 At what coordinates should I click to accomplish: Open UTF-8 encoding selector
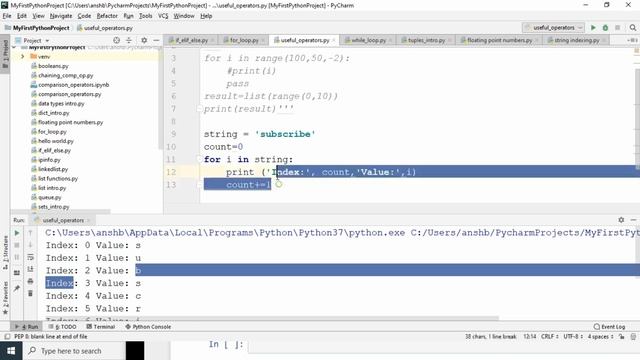[573, 337]
